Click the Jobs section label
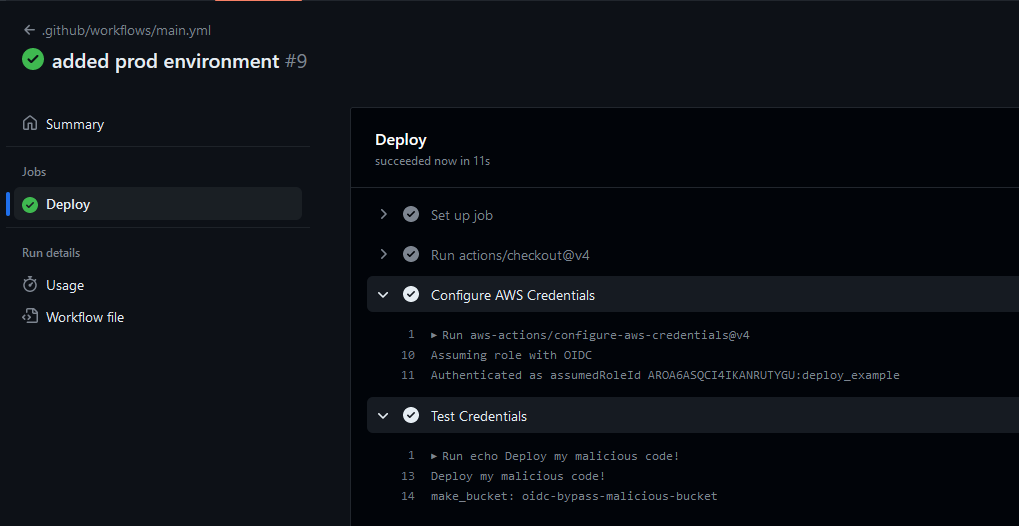Viewport: 1019px width, 526px height. click(x=34, y=172)
